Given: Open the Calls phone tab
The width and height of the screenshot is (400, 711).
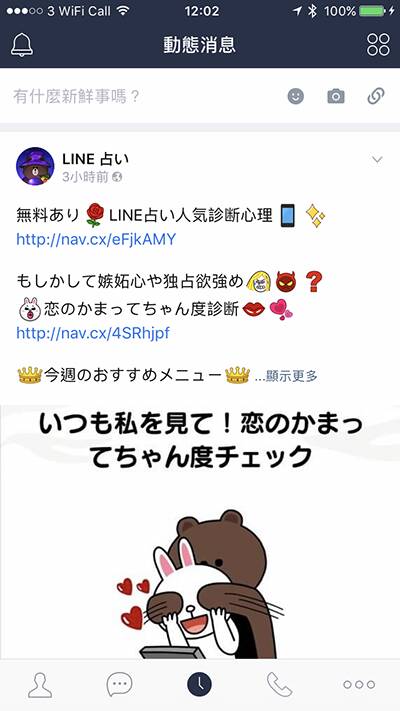Looking at the screenshot, I should [x=279, y=684].
